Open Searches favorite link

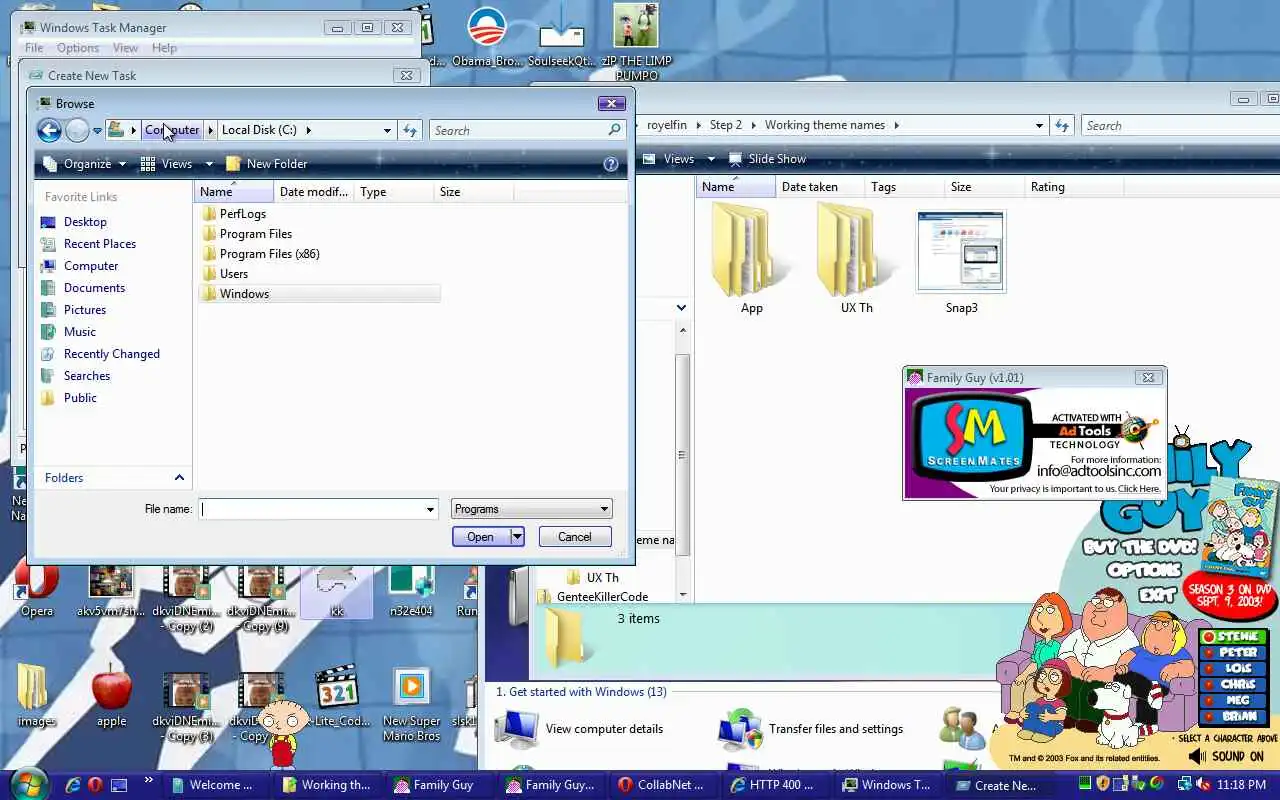87,376
